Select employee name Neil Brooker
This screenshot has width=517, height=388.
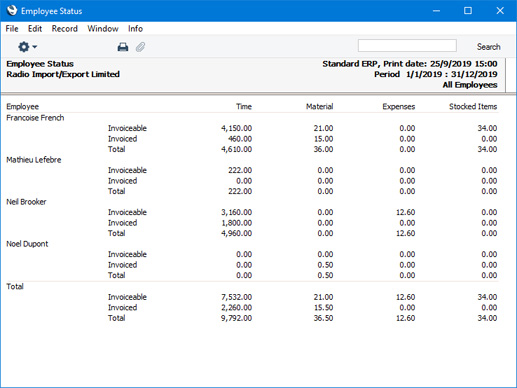tap(26, 202)
